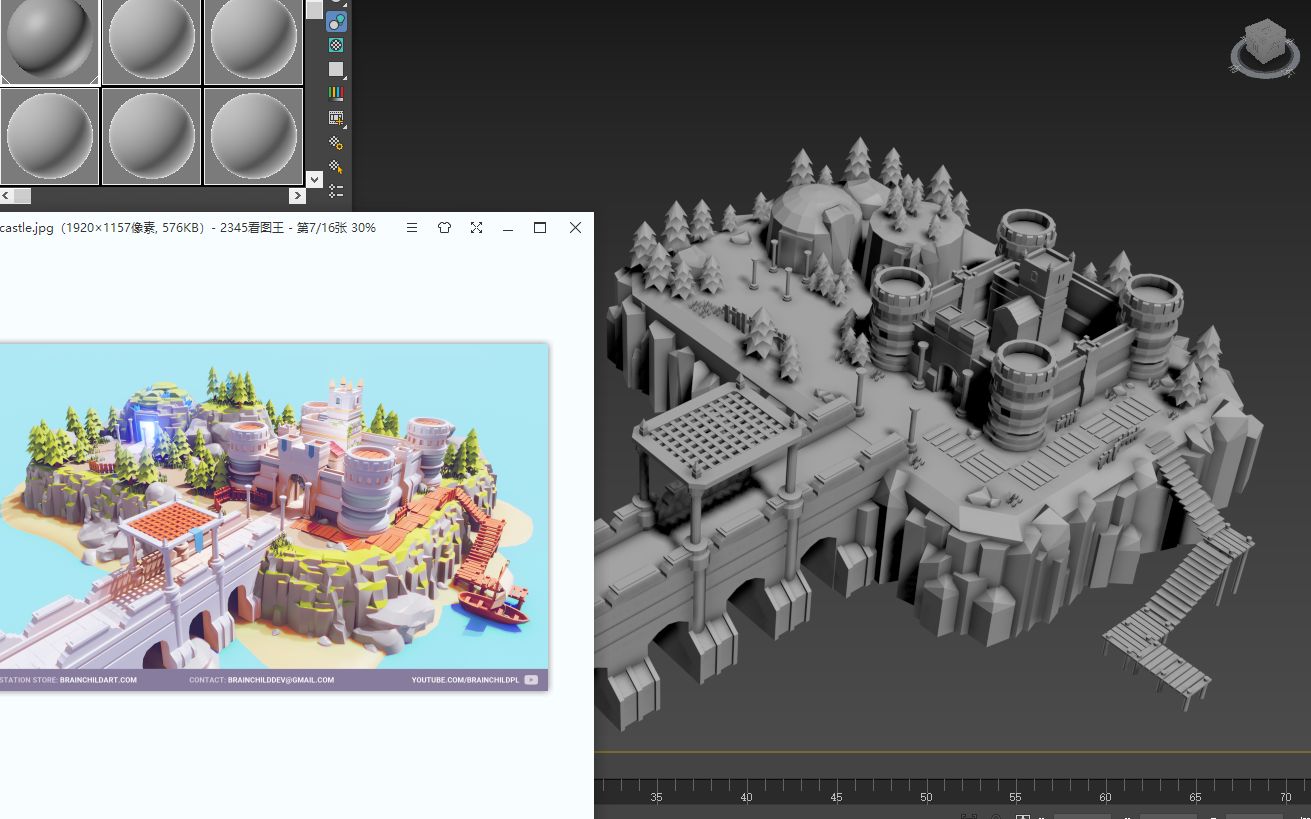Click the right arrow to scroll sample slots

pos(297,196)
